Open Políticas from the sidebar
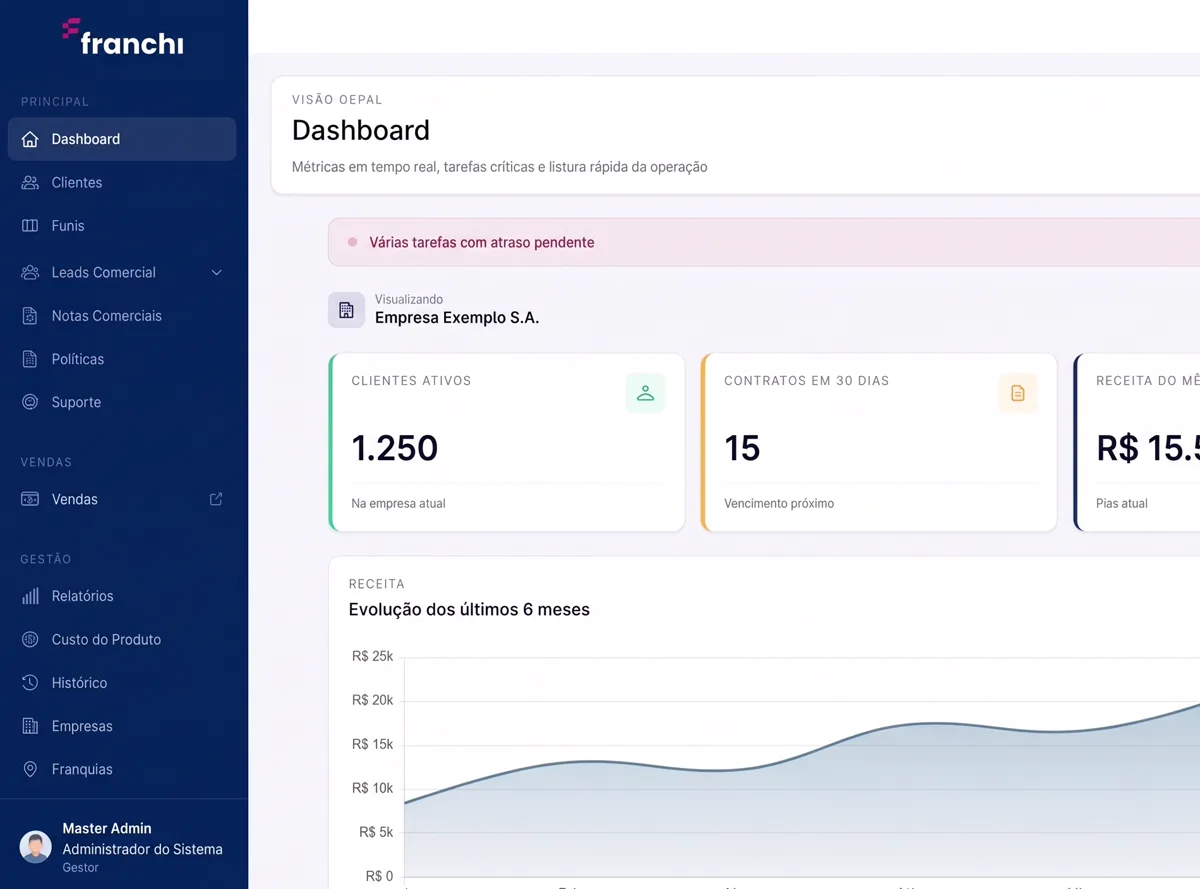 (x=122, y=359)
